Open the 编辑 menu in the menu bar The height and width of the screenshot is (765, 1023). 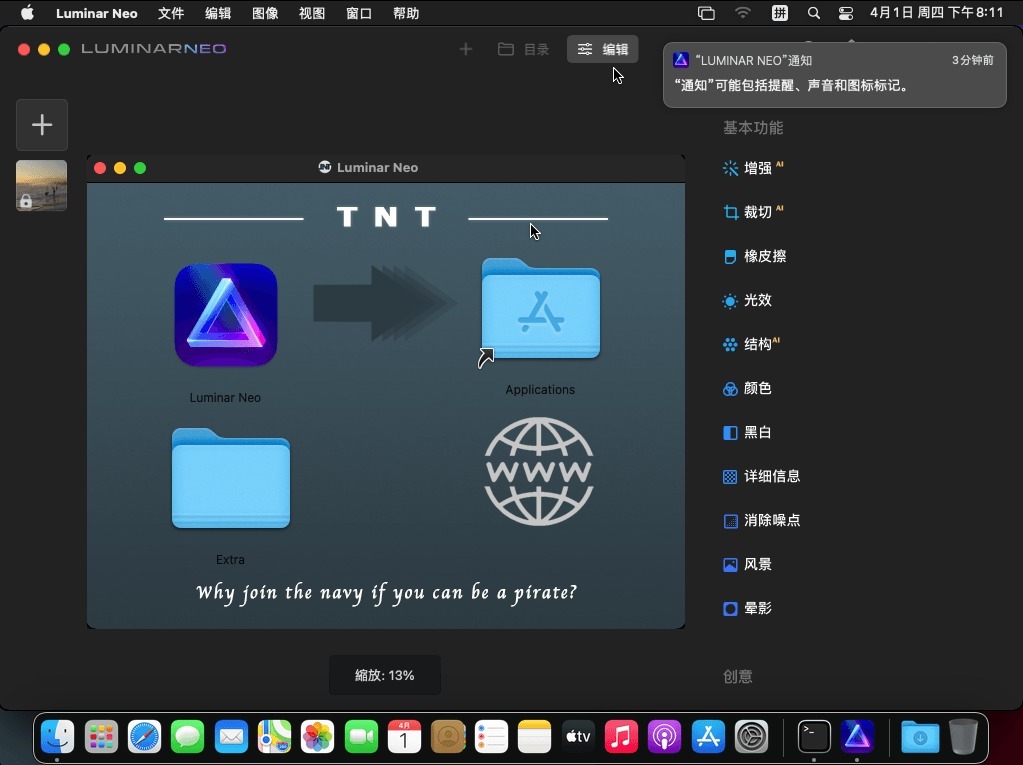pyautogui.click(x=218, y=13)
